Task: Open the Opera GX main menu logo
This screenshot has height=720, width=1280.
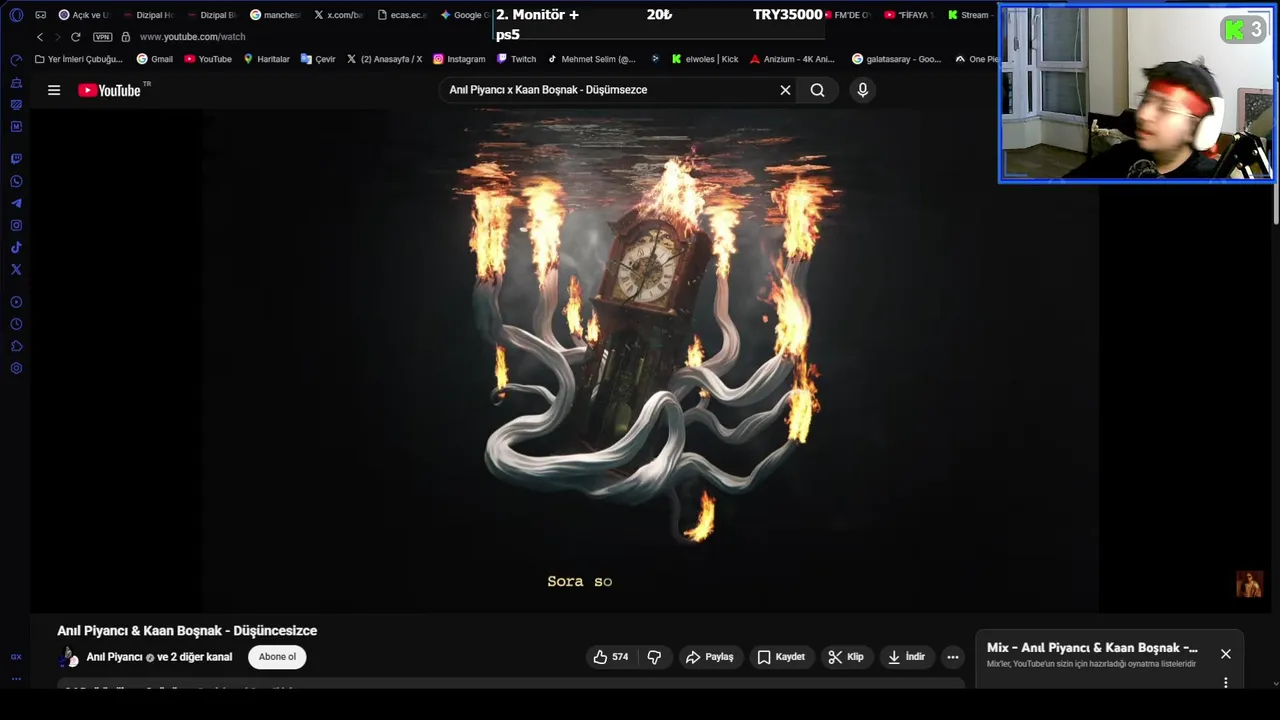Action: tap(16, 15)
